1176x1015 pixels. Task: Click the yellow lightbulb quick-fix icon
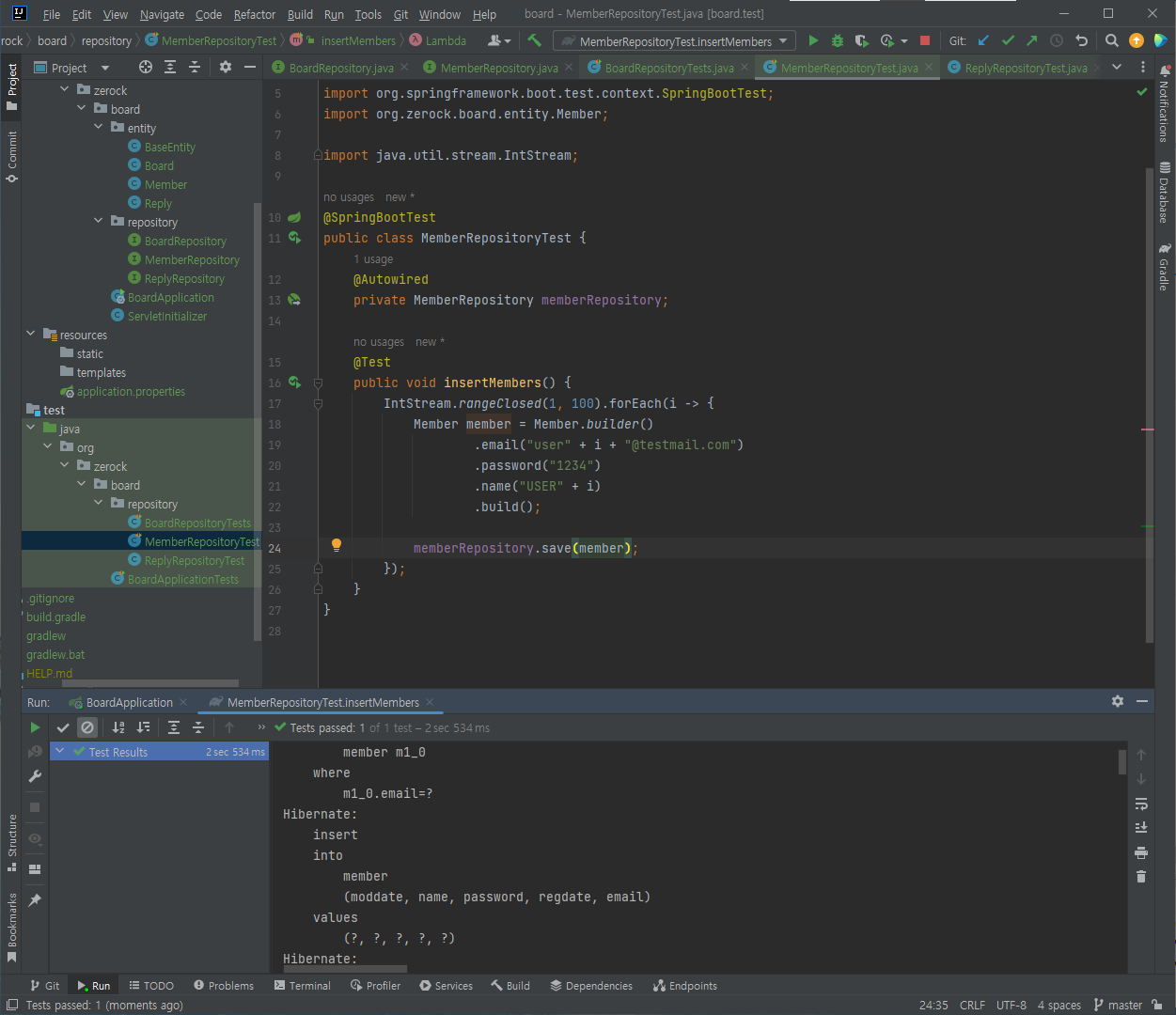[337, 545]
